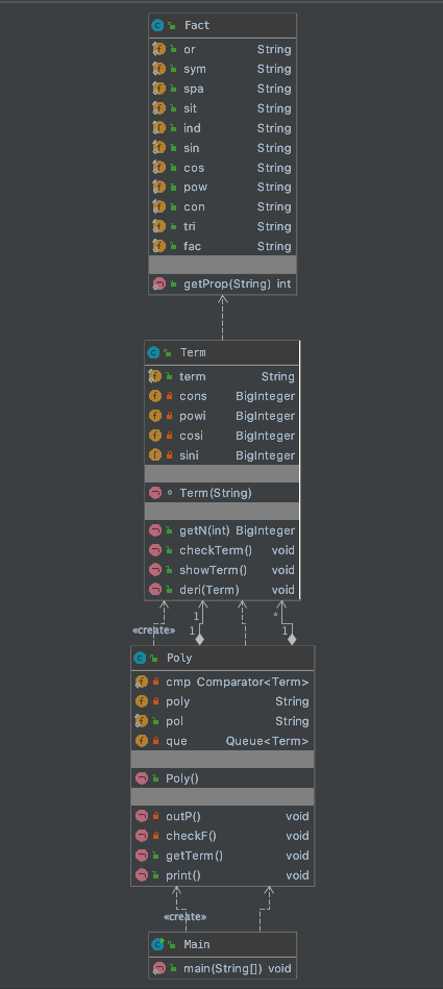Click the method icon beside getProp(String)

coord(159,284)
